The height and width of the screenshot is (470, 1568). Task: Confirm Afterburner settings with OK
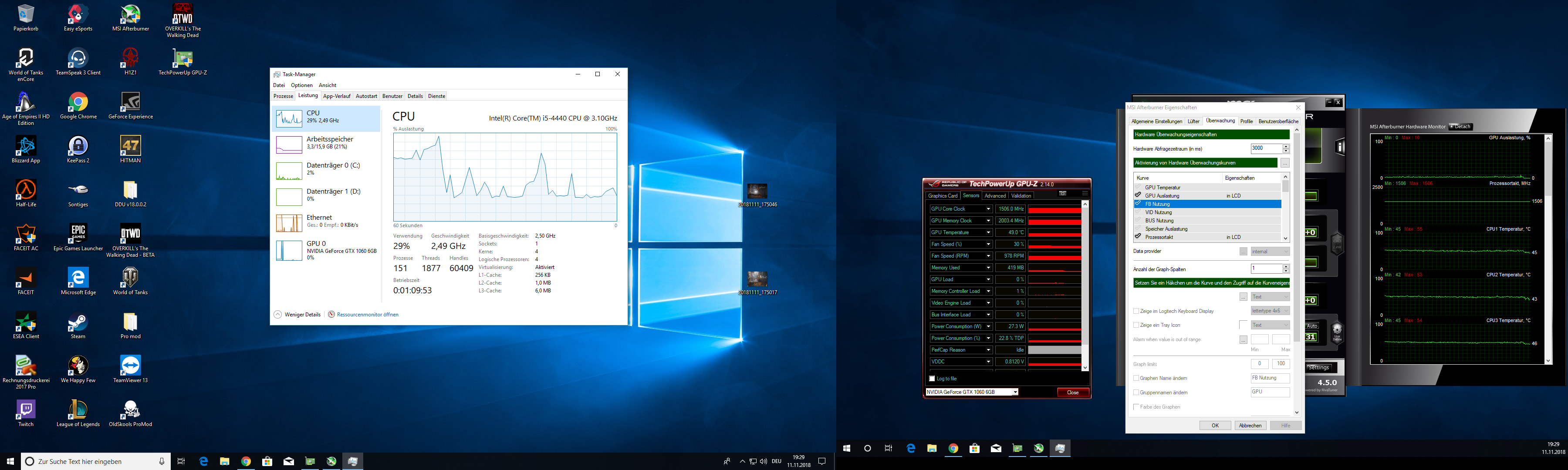tap(1216, 425)
